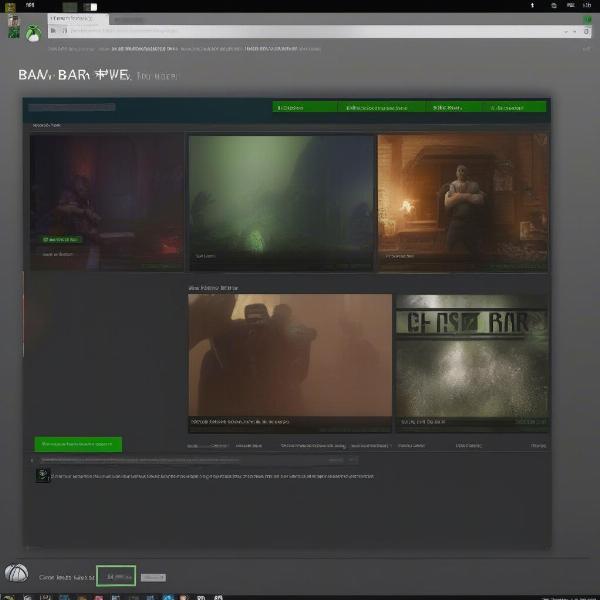Open the thumbnail with the BAR sign
Image resolution: width=600 pixels, height=600 pixels.
tap(472, 363)
